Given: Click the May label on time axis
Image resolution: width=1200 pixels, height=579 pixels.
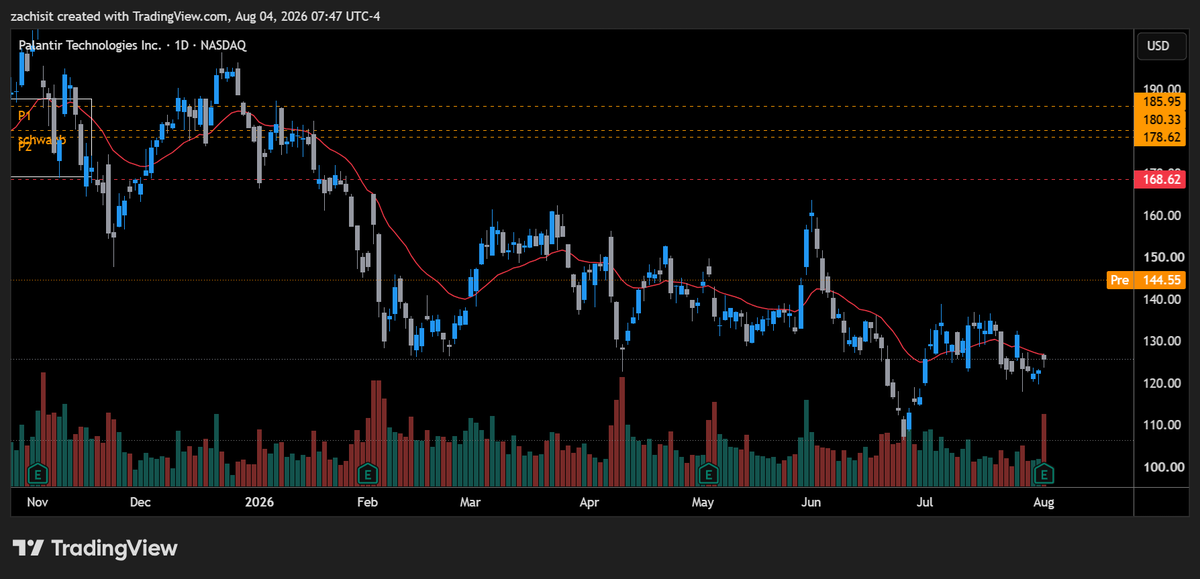Looking at the screenshot, I should click(x=703, y=502).
